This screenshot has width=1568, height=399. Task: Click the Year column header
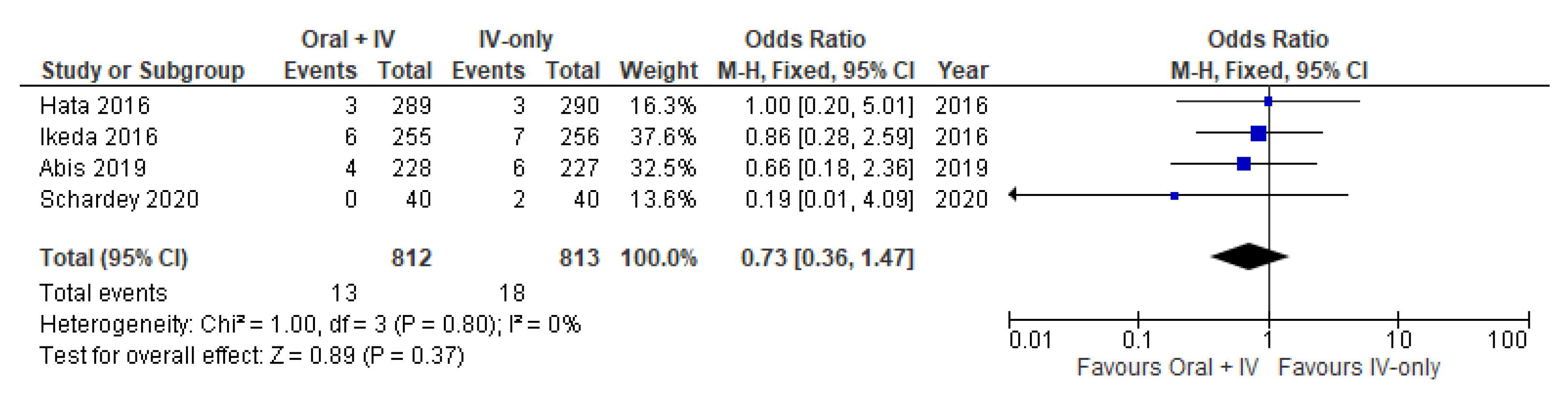pos(962,70)
